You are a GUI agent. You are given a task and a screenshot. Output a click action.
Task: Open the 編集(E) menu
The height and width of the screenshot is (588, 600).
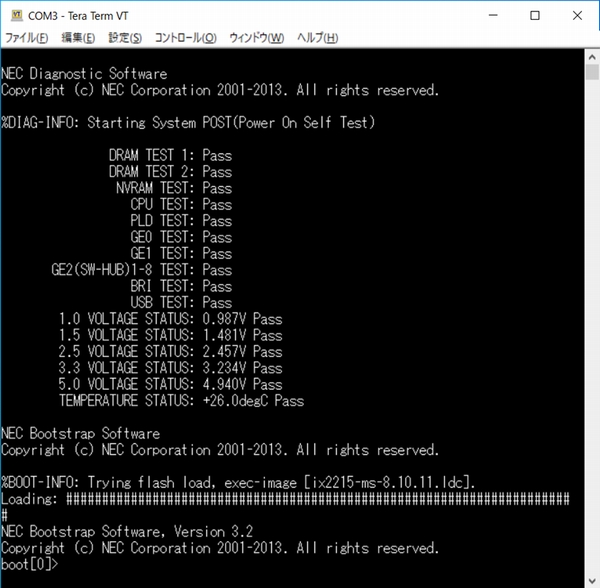click(x=78, y=38)
